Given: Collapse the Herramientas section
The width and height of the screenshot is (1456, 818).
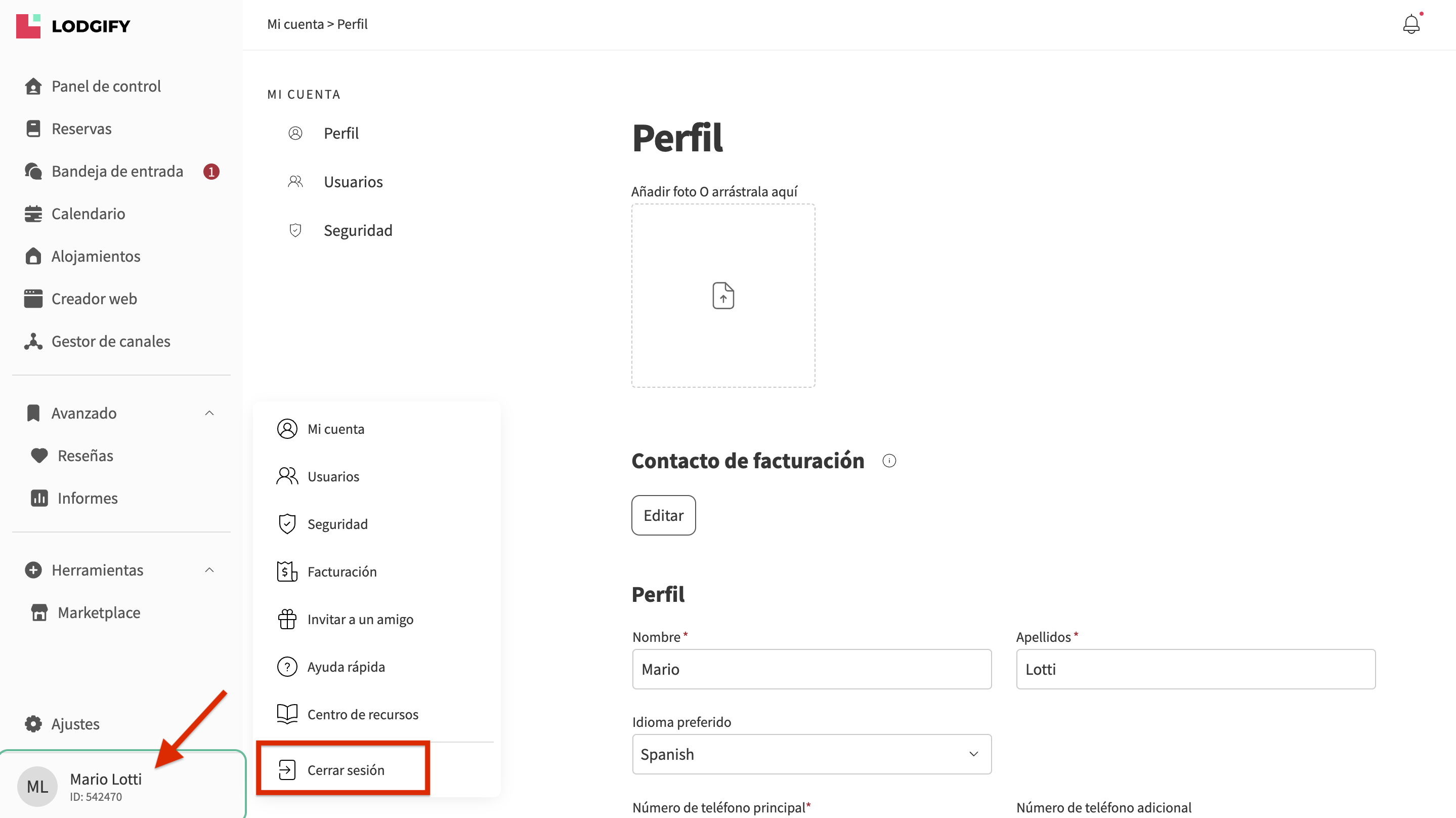Looking at the screenshot, I should [x=209, y=569].
